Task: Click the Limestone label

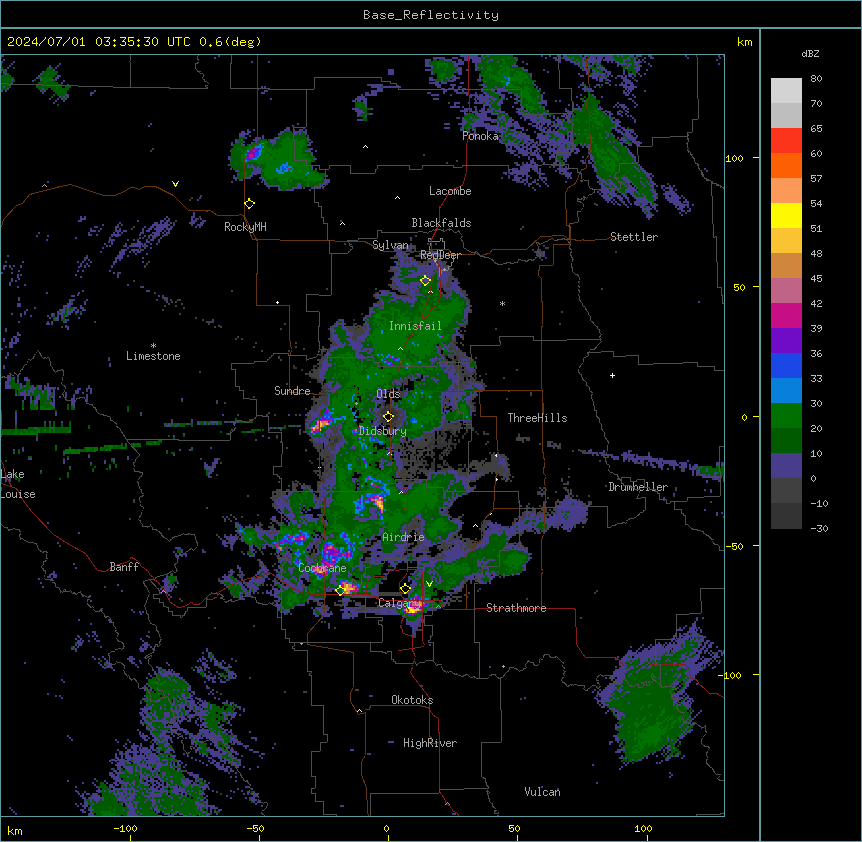Action: 153,356
